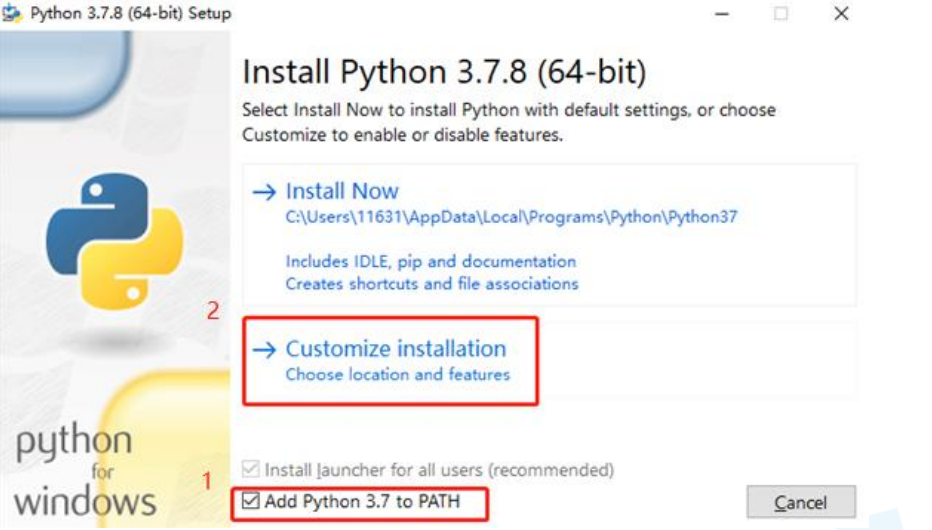Screen dimensions: 932x530
Task: Click the Python setup icon in title bar
Action: (12, 12)
